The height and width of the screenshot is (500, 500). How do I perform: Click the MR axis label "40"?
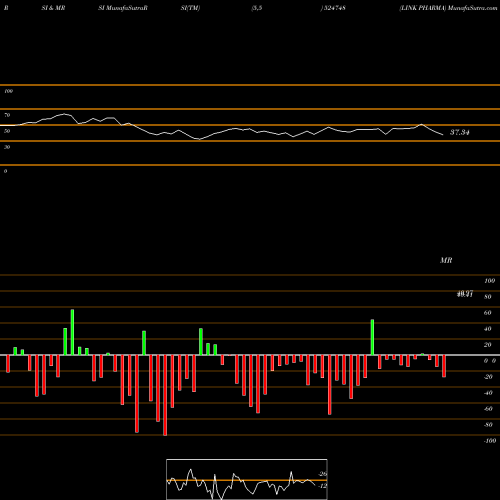click(488, 329)
